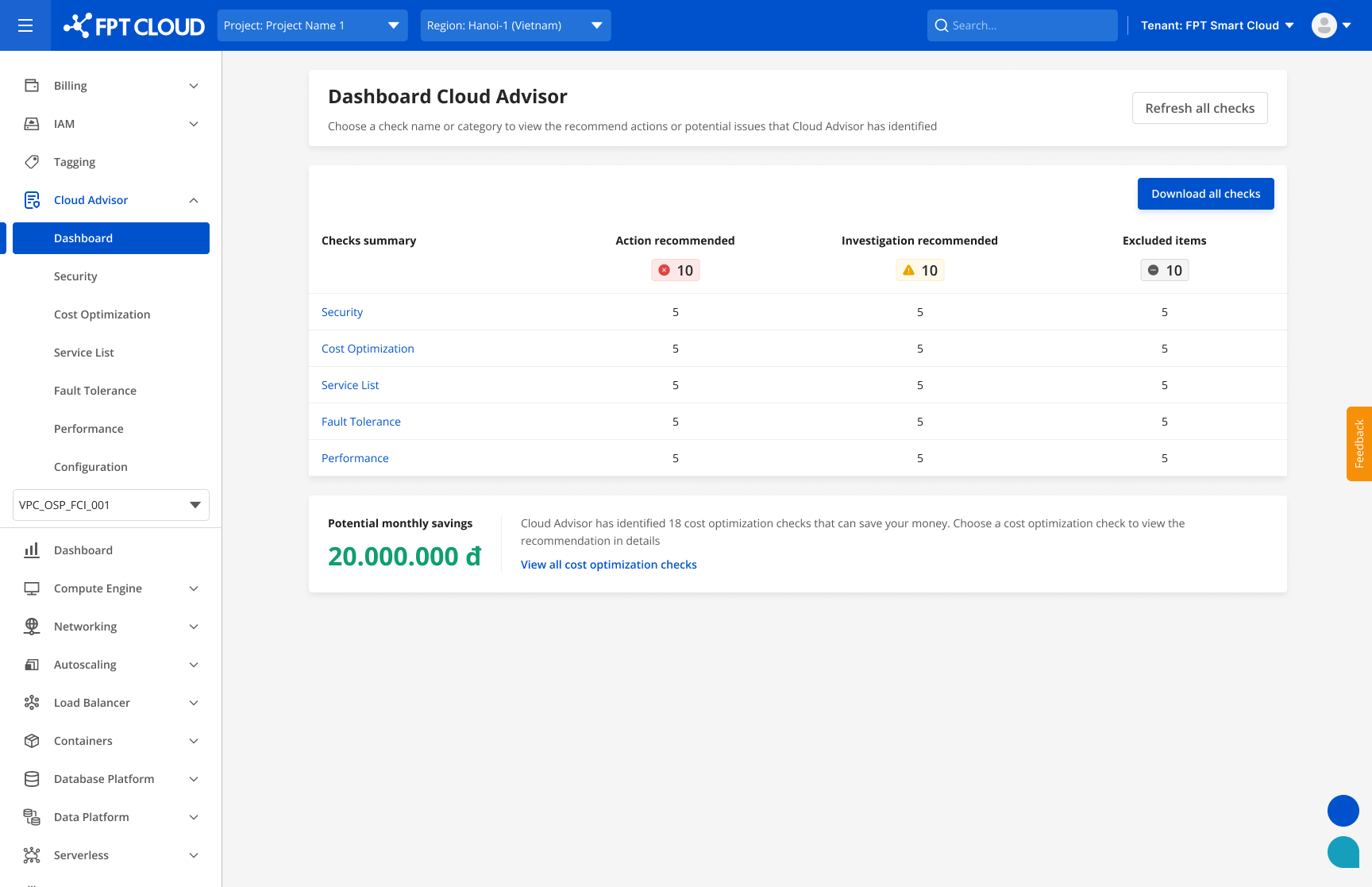The height and width of the screenshot is (887, 1372).
Task: Expand the Networking chevron
Action: pos(194,627)
